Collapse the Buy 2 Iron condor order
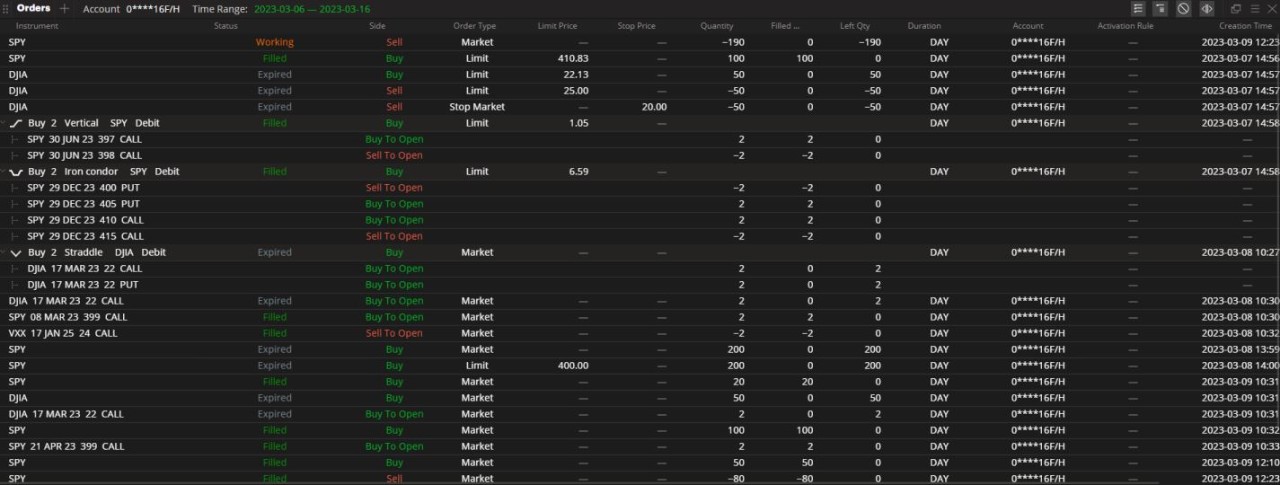The image size is (1280, 485). [4, 172]
